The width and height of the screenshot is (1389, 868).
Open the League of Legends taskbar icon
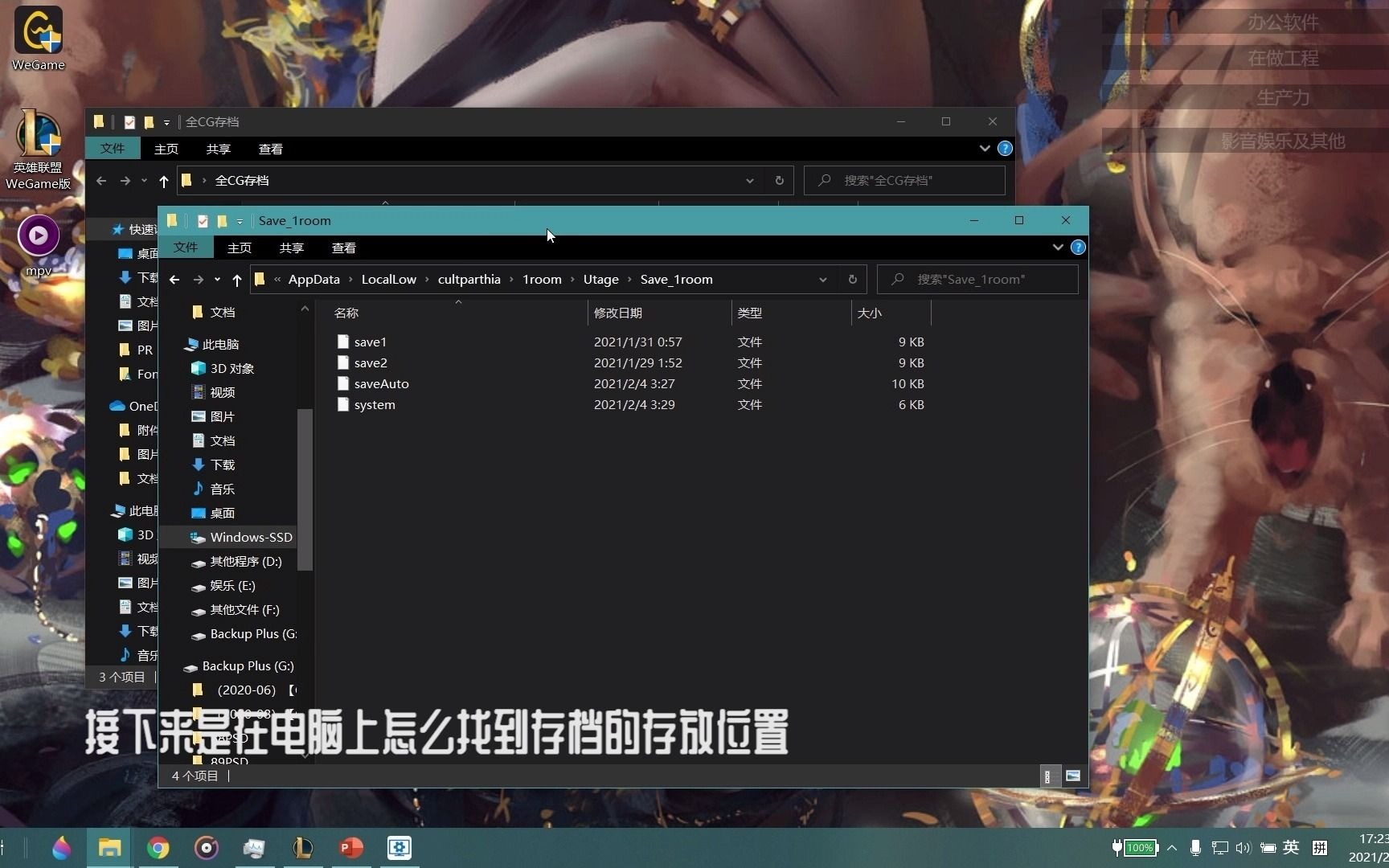pos(303,848)
